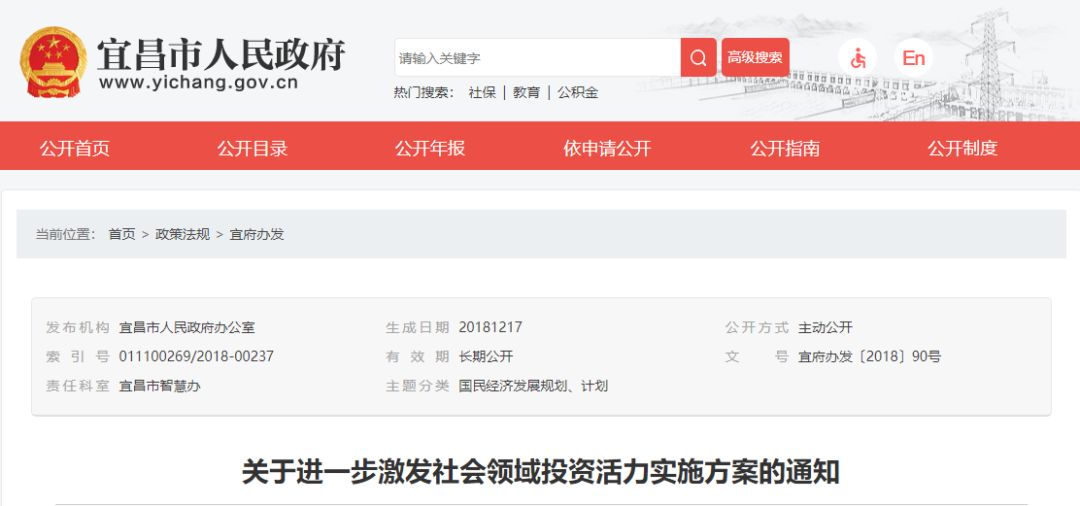
Task: Focus the keyword search input field
Action: point(537,58)
